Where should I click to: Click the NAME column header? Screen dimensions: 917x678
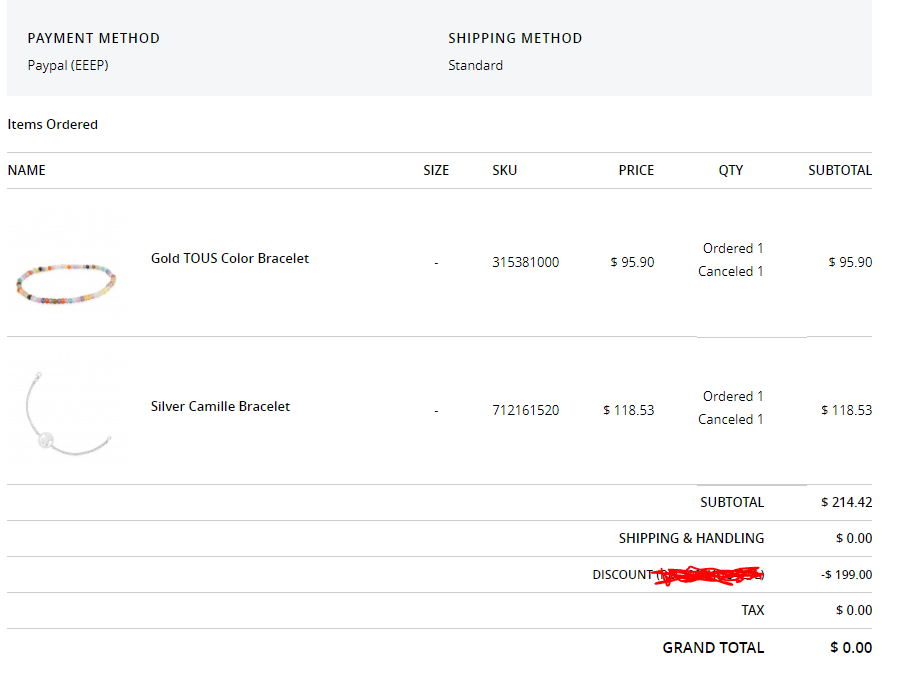27,170
